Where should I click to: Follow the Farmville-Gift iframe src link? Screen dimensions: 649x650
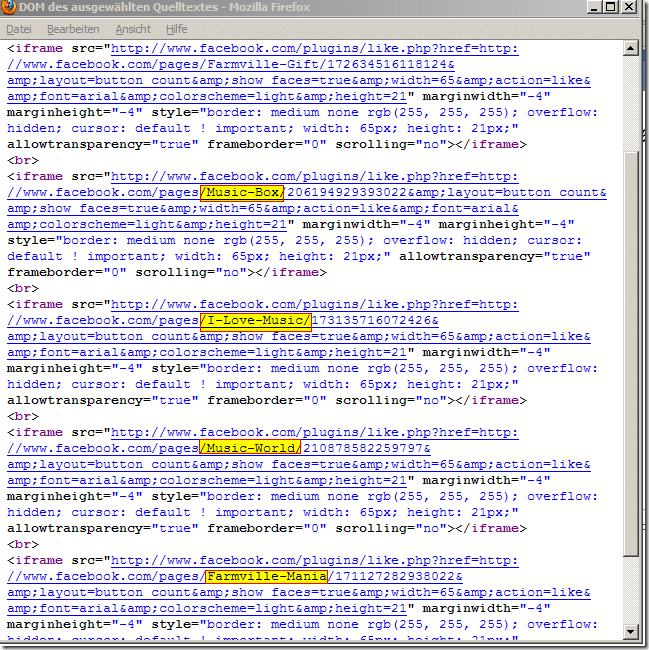pos(299,73)
